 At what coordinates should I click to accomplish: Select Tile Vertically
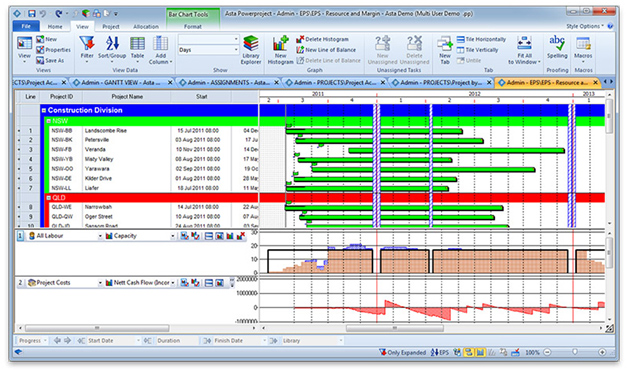click(x=477, y=50)
